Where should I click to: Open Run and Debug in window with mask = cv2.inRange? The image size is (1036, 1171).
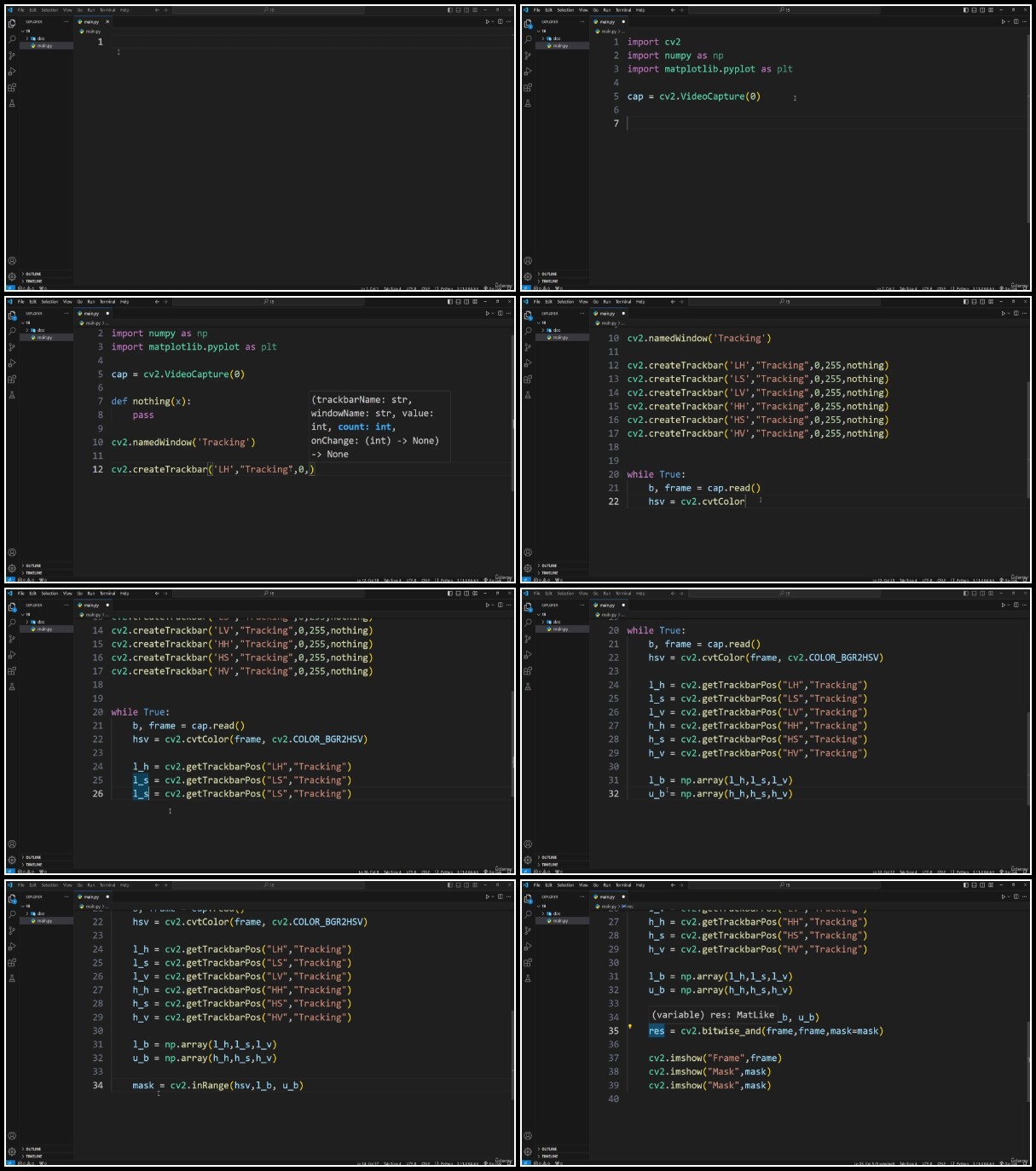pyautogui.click(x=12, y=947)
